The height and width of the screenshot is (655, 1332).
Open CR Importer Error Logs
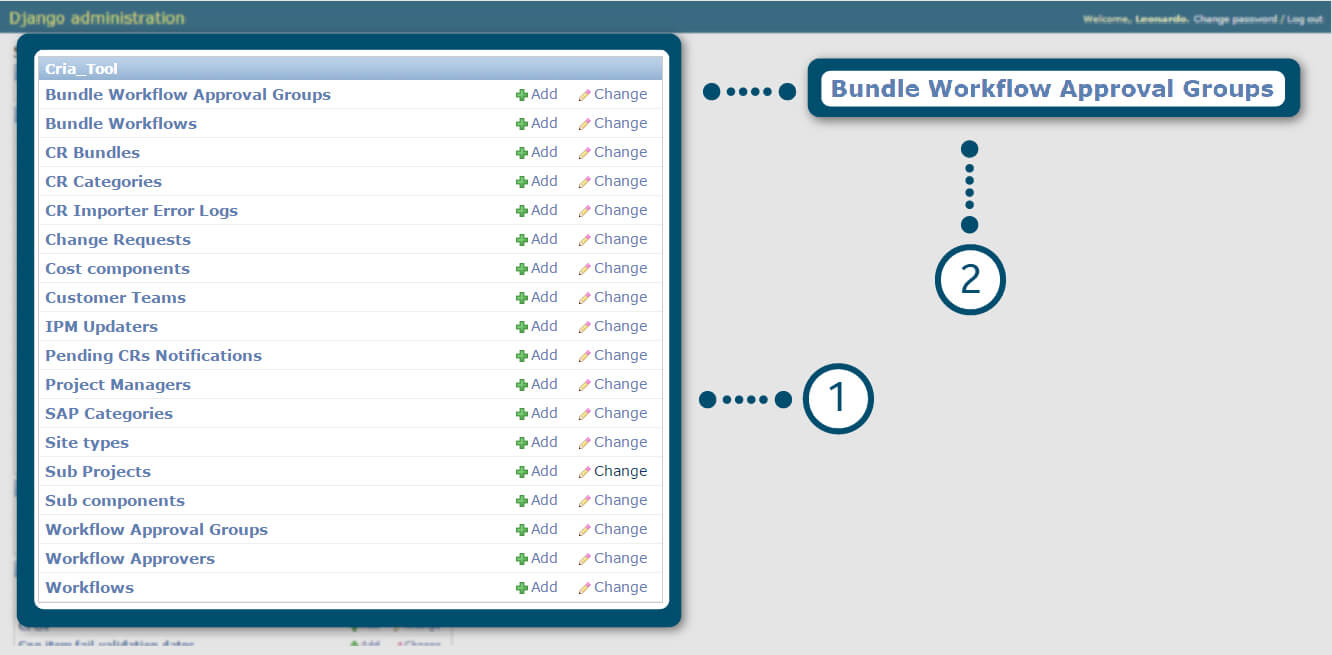tap(141, 211)
